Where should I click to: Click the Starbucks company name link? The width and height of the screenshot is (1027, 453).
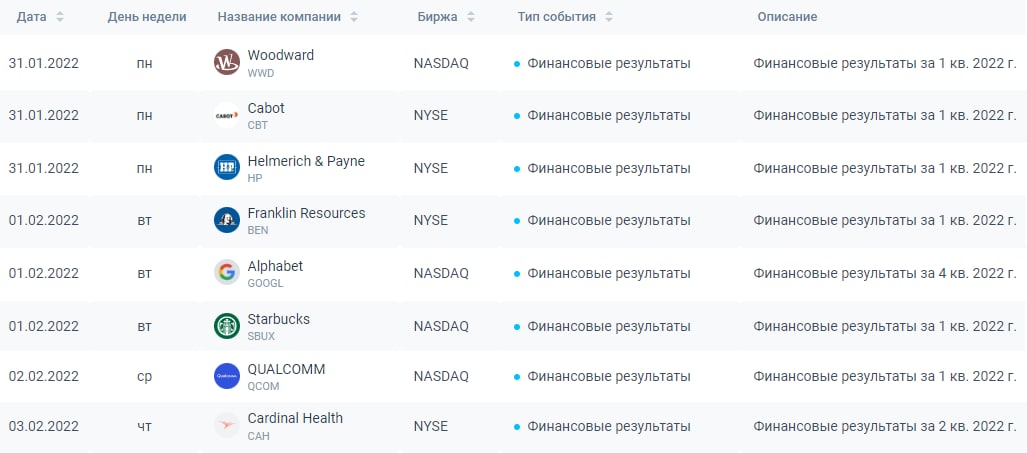click(278, 319)
